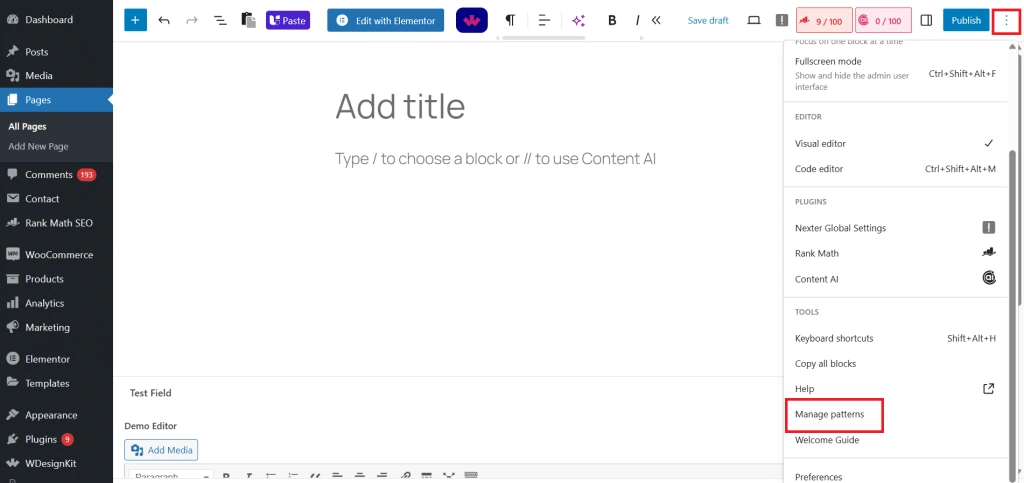
Task: Click the block inserter plus button
Action: coord(135,20)
